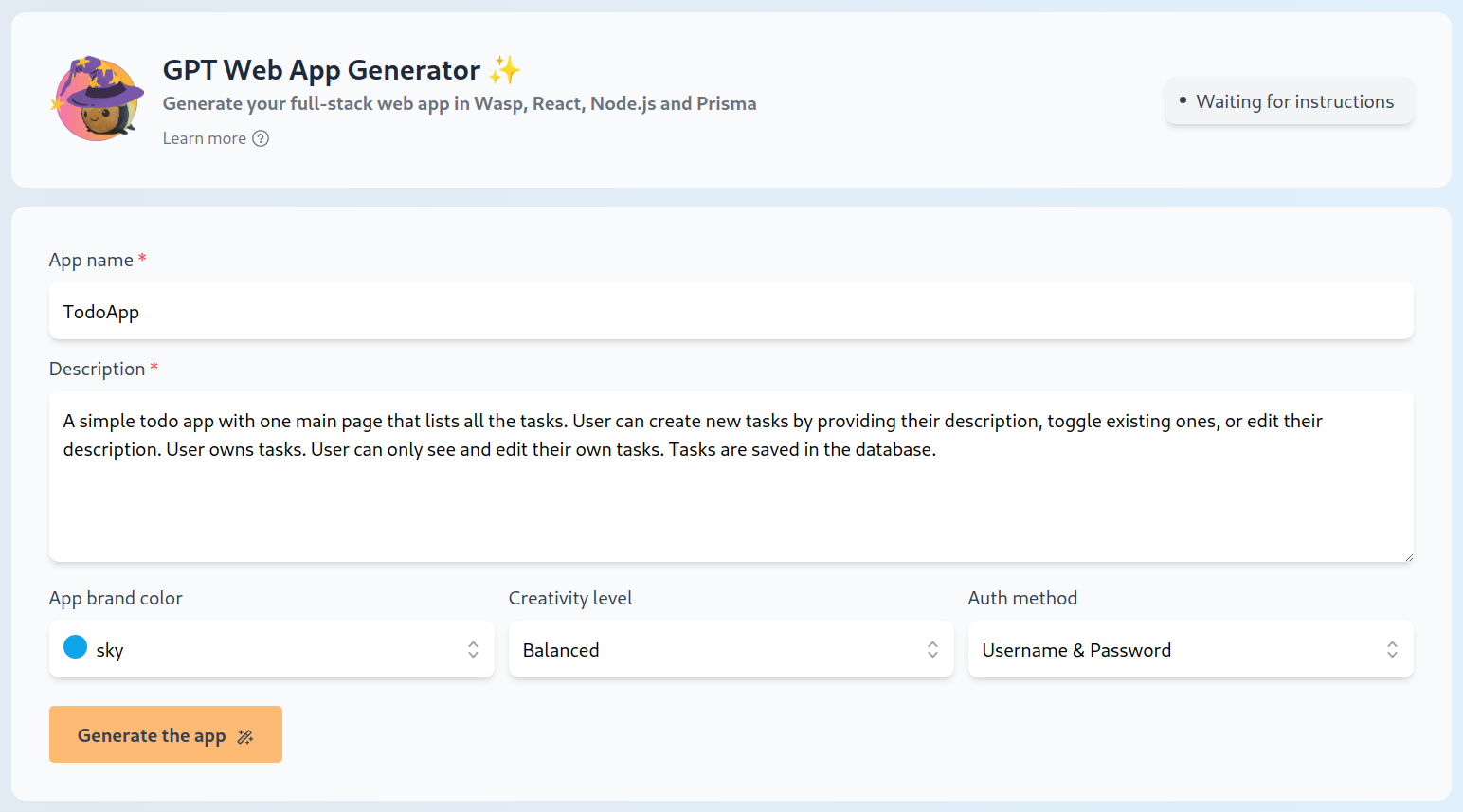
Task: Click the sparkles icon beside the title
Action: [x=505, y=70]
